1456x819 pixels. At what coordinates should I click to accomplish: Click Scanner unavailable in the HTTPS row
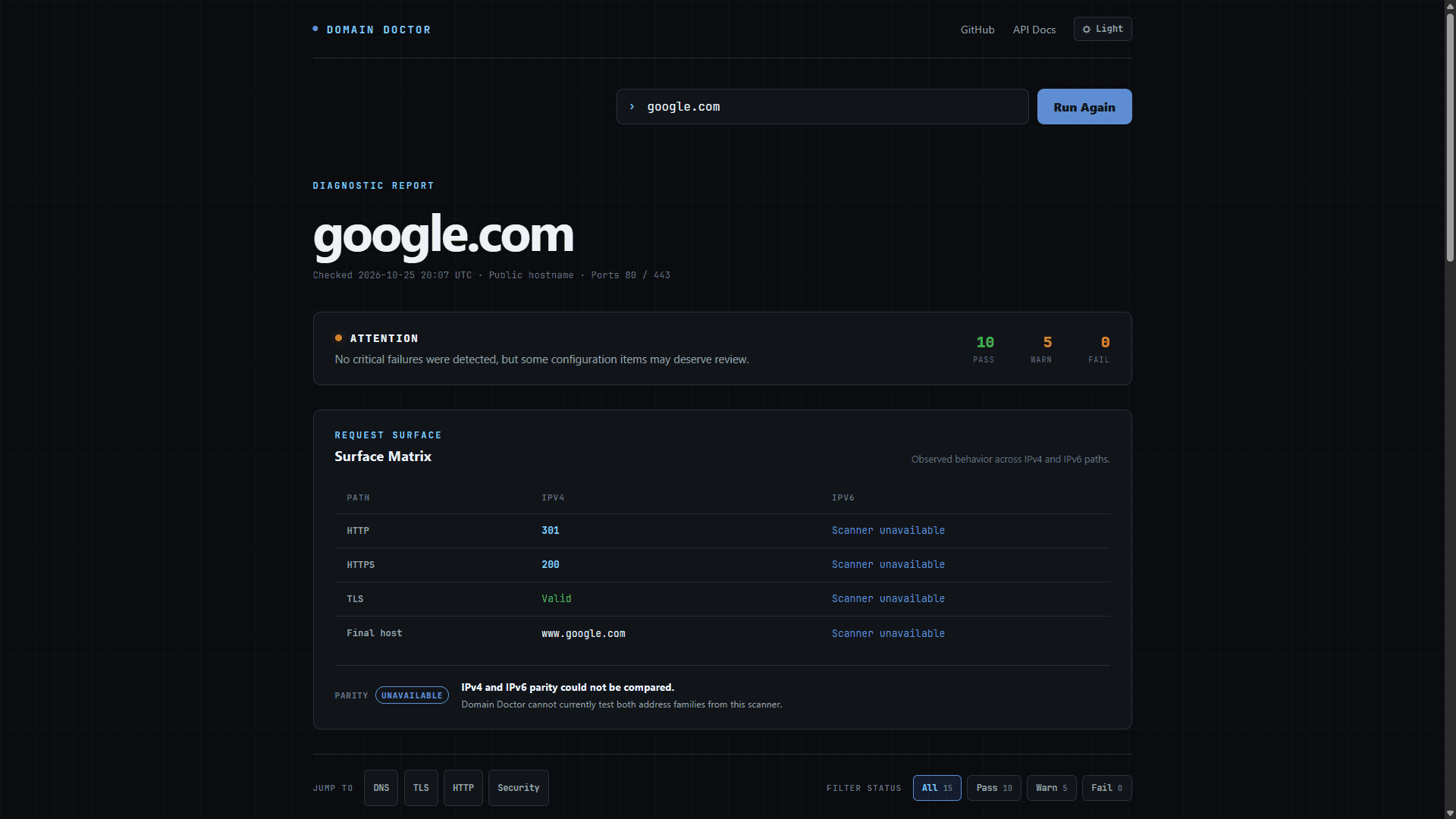point(888,565)
